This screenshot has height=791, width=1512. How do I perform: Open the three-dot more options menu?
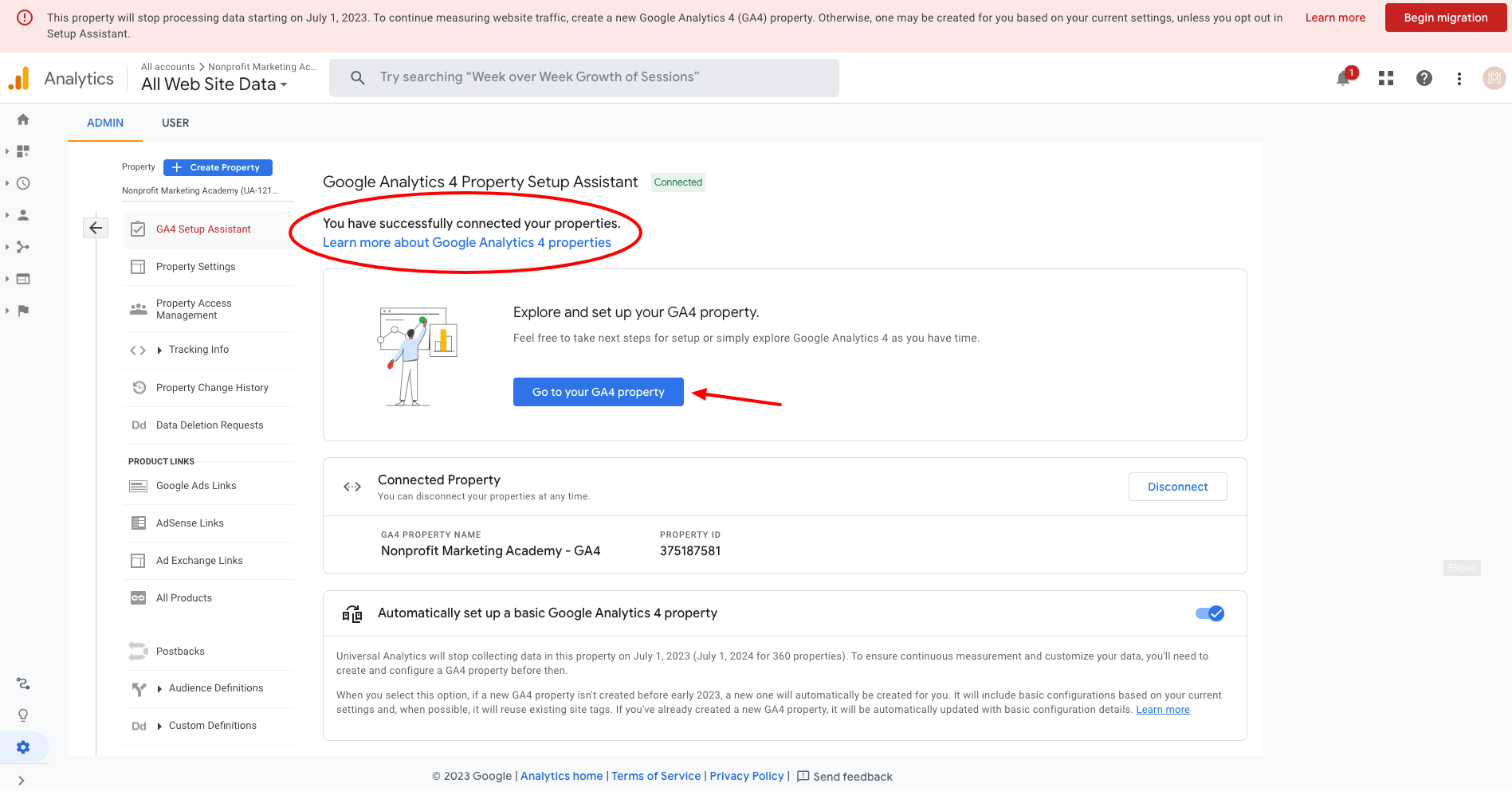pos(1459,78)
